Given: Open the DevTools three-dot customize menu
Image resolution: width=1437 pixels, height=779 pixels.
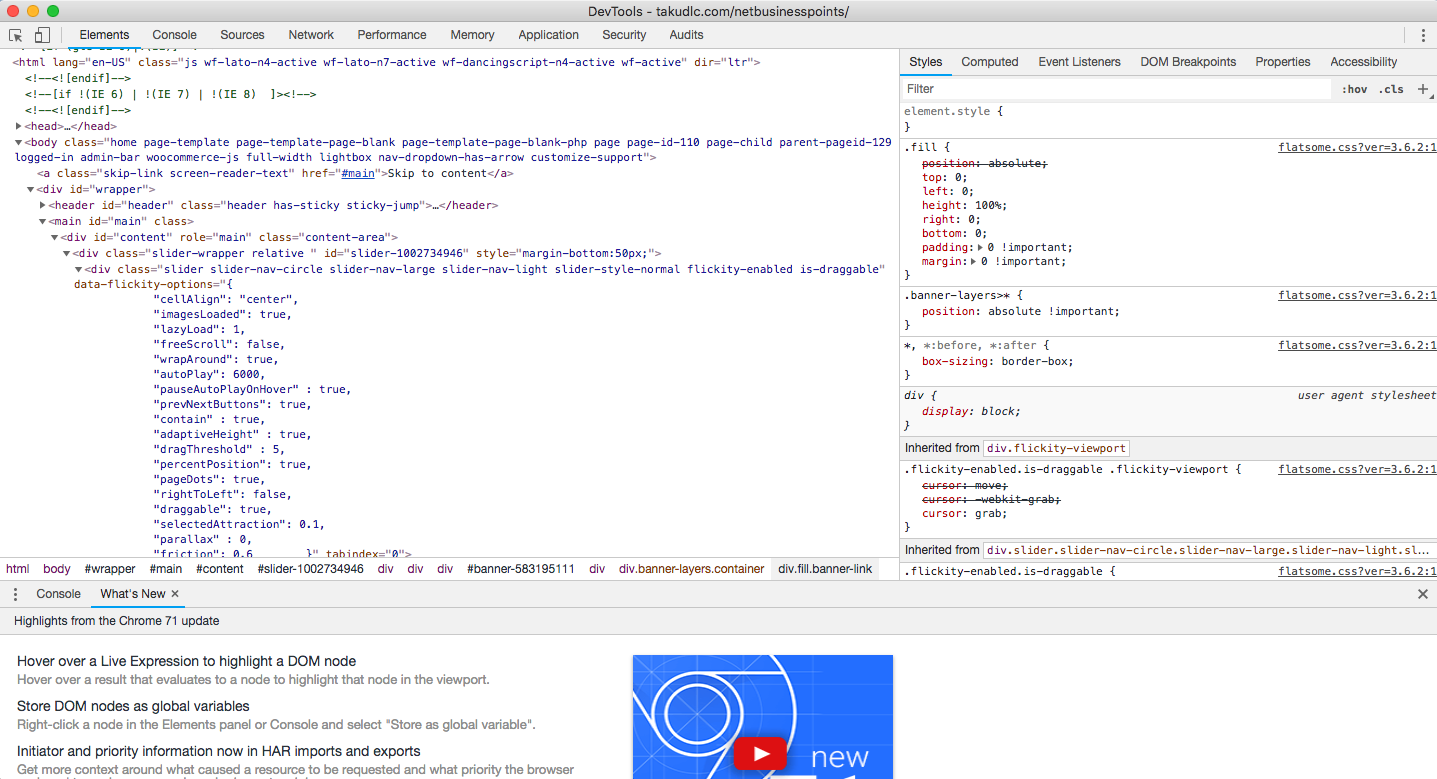Looking at the screenshot, I should pyautogui.click(x=1423, y=35).
